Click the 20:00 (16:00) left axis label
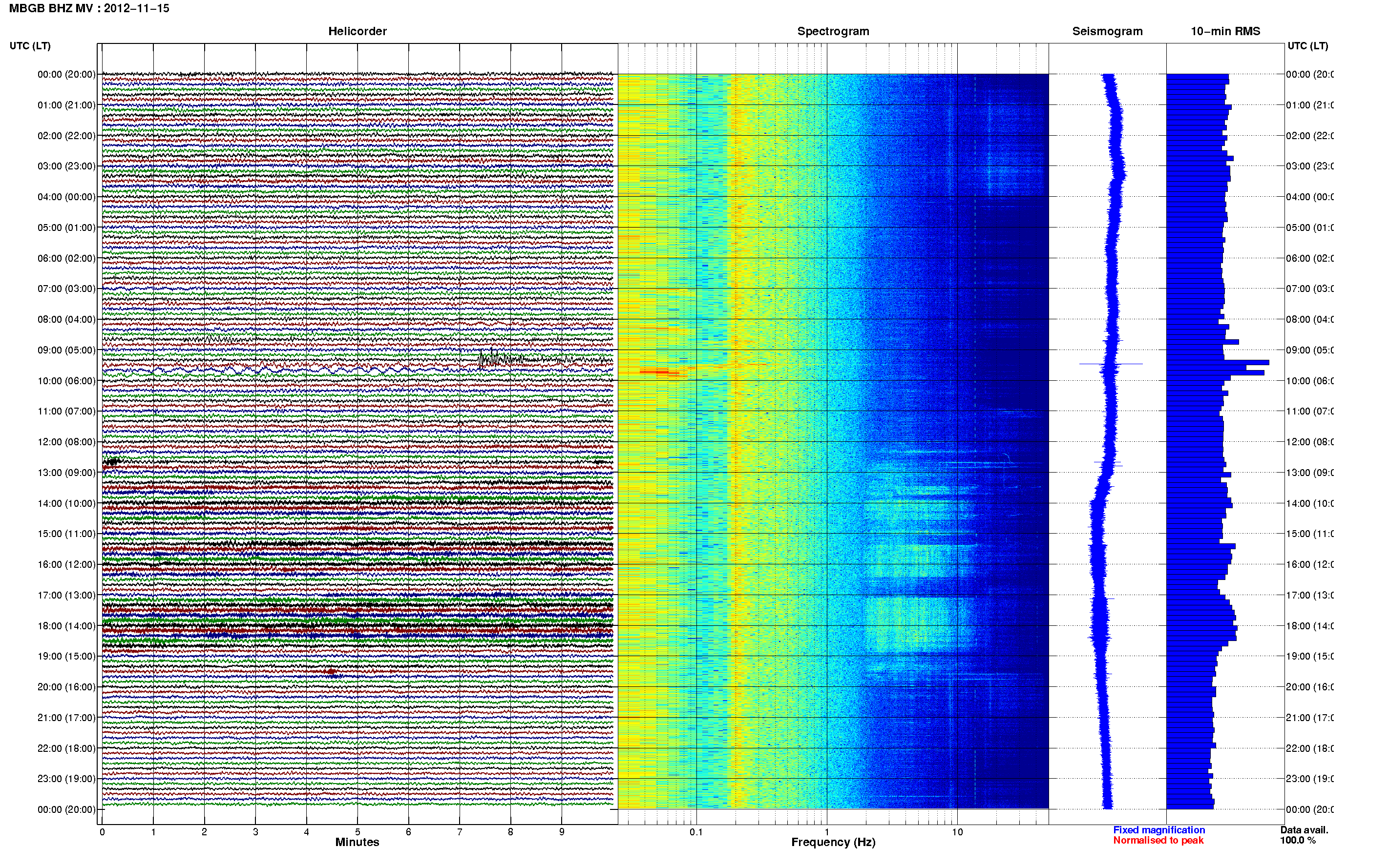 coord(66,687)
